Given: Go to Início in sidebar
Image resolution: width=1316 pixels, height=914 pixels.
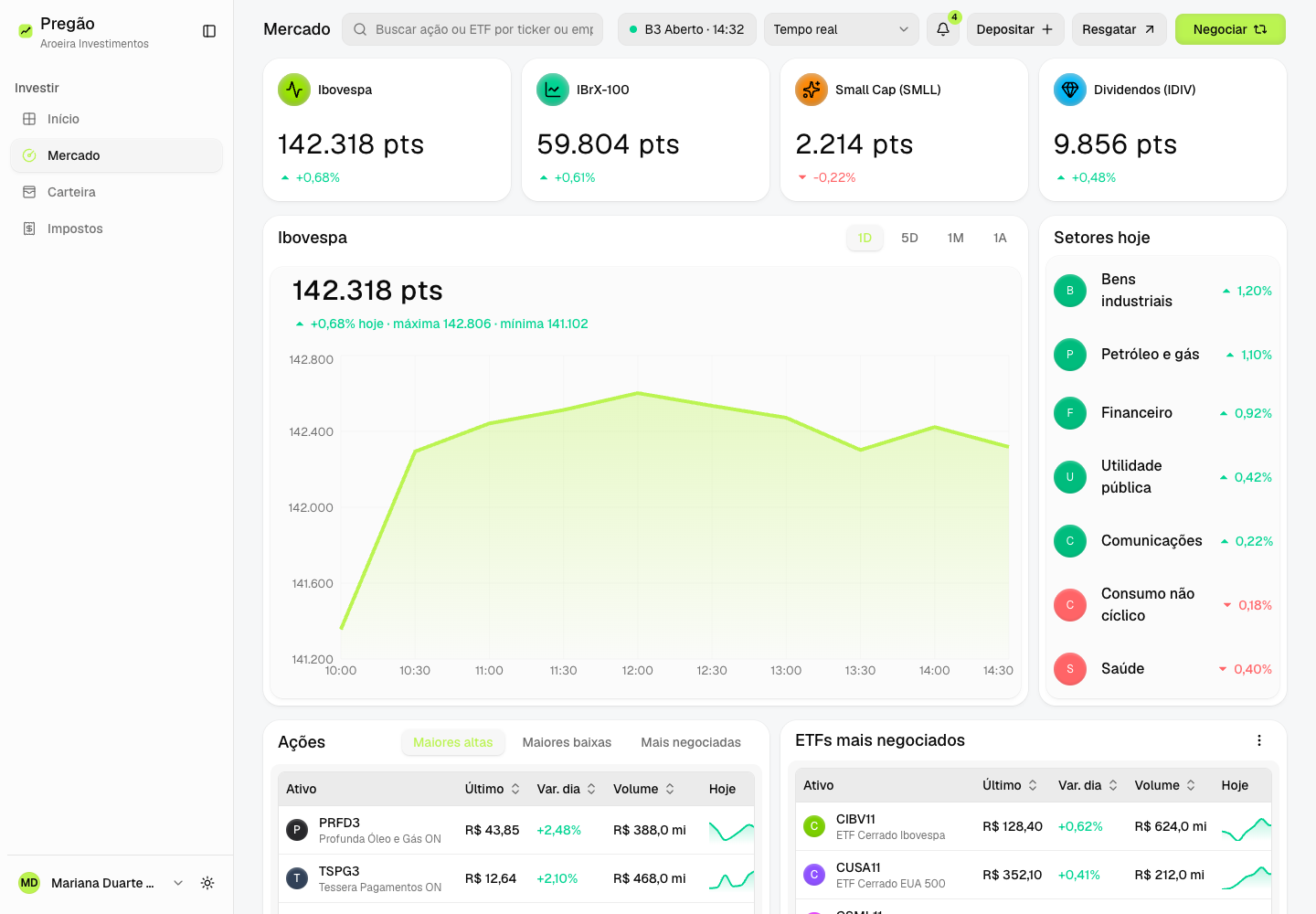Looking at the screenshot, I should 116,119.
